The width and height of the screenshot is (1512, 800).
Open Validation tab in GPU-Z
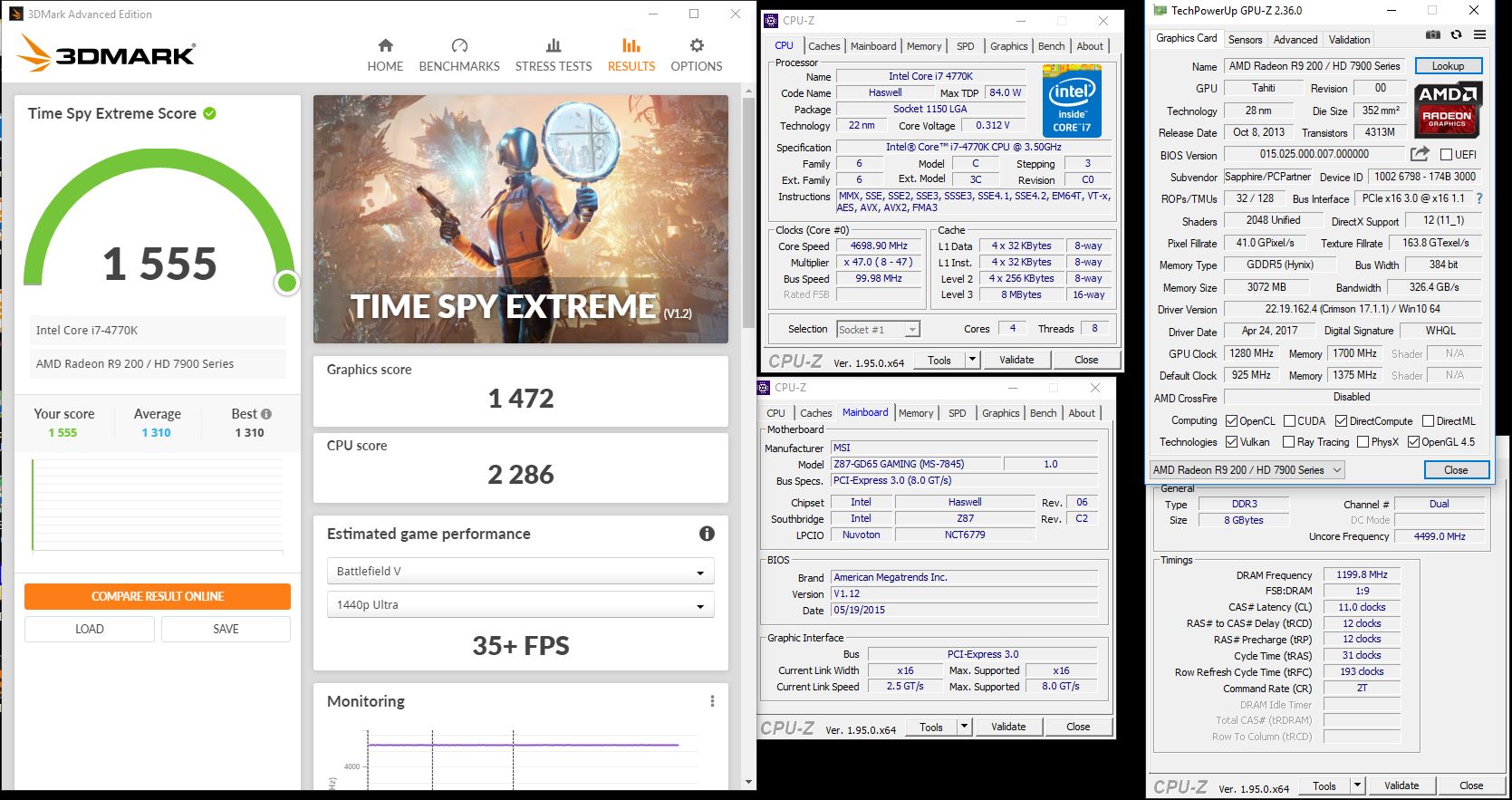(1349, 40)
